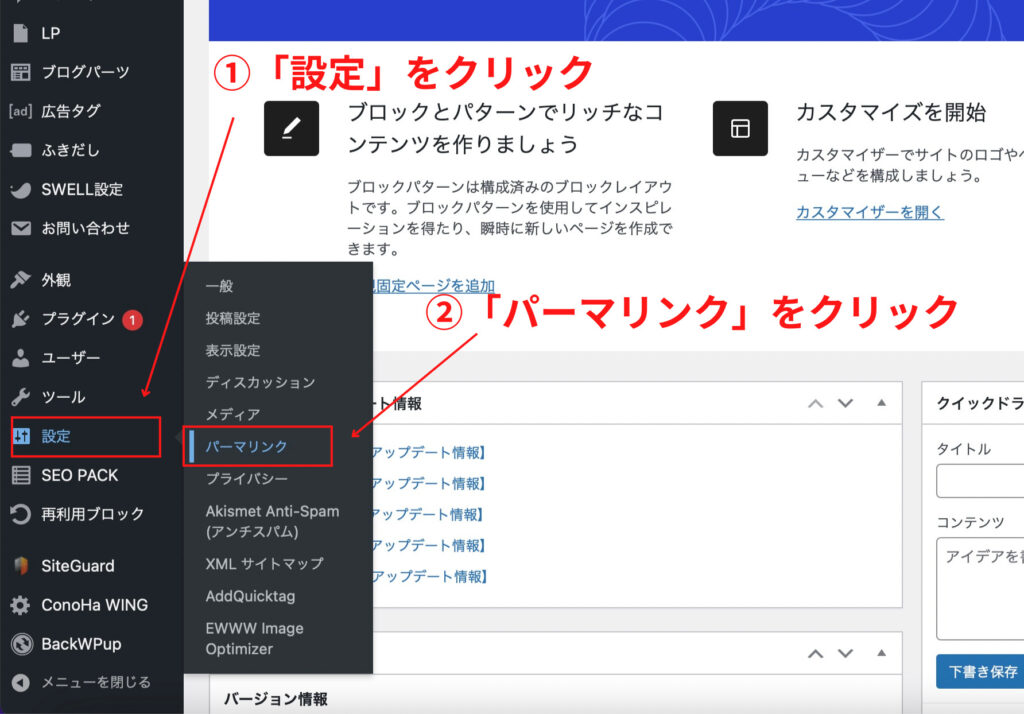Choose 一般 in the settings submenu

(x=219, y=285)
